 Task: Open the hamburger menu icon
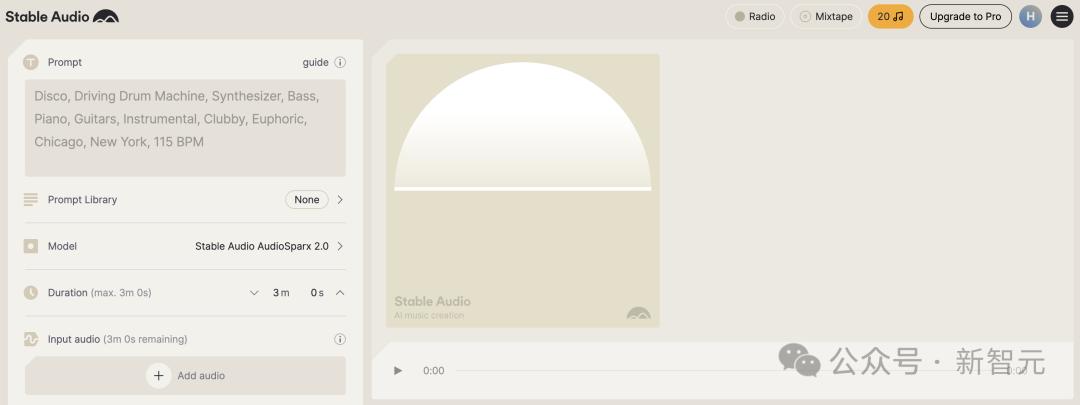pos(1062,17)
